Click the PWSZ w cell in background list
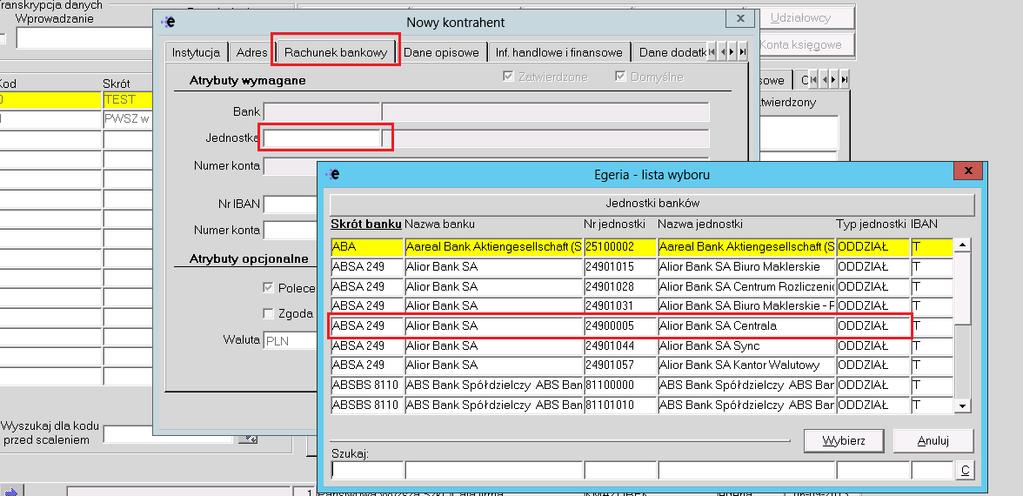1023x496 pixels. tap(127, 120)
